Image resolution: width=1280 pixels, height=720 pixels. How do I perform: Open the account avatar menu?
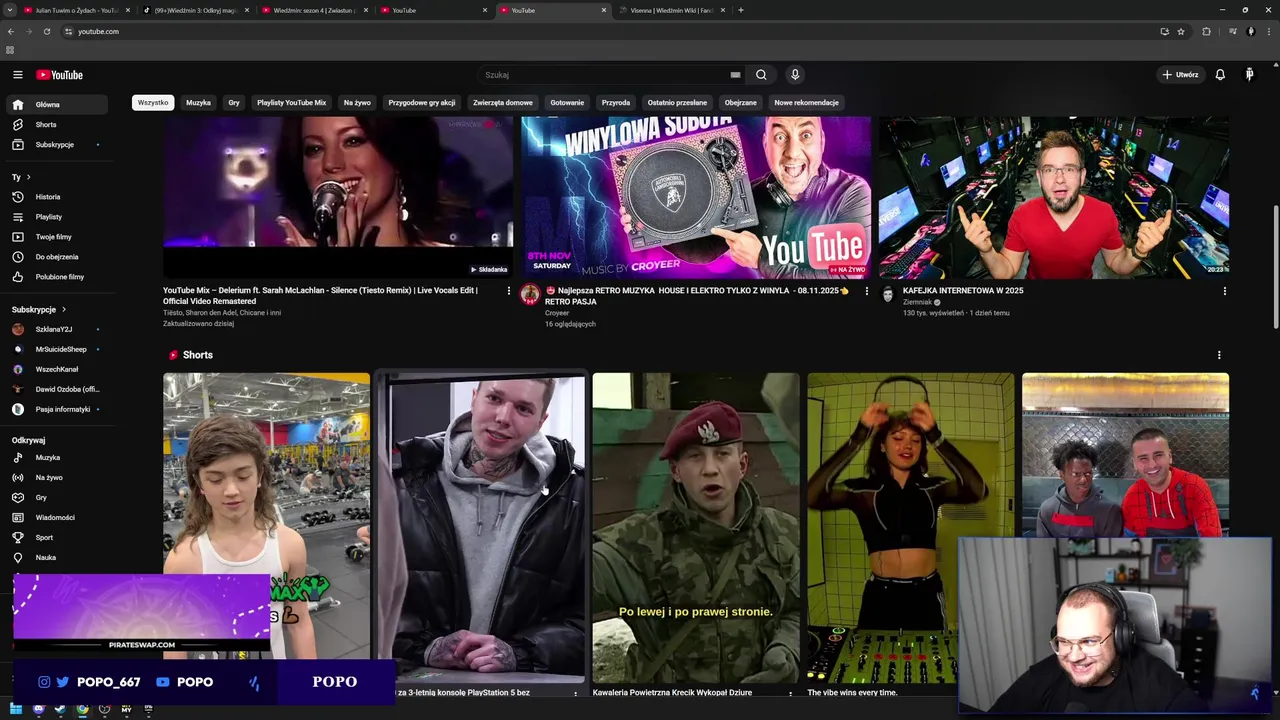coord(1249,75)
